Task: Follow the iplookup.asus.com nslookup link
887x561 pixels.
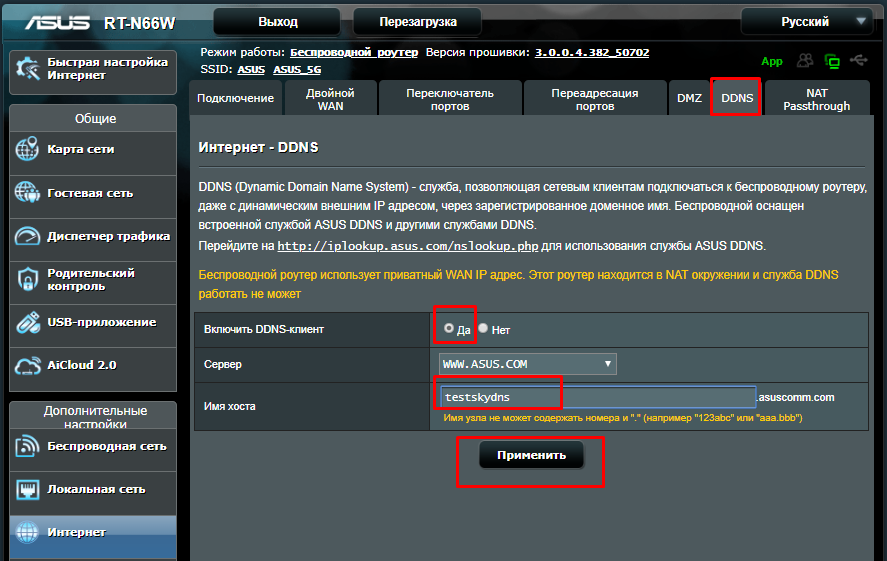Action: (412, 246)
